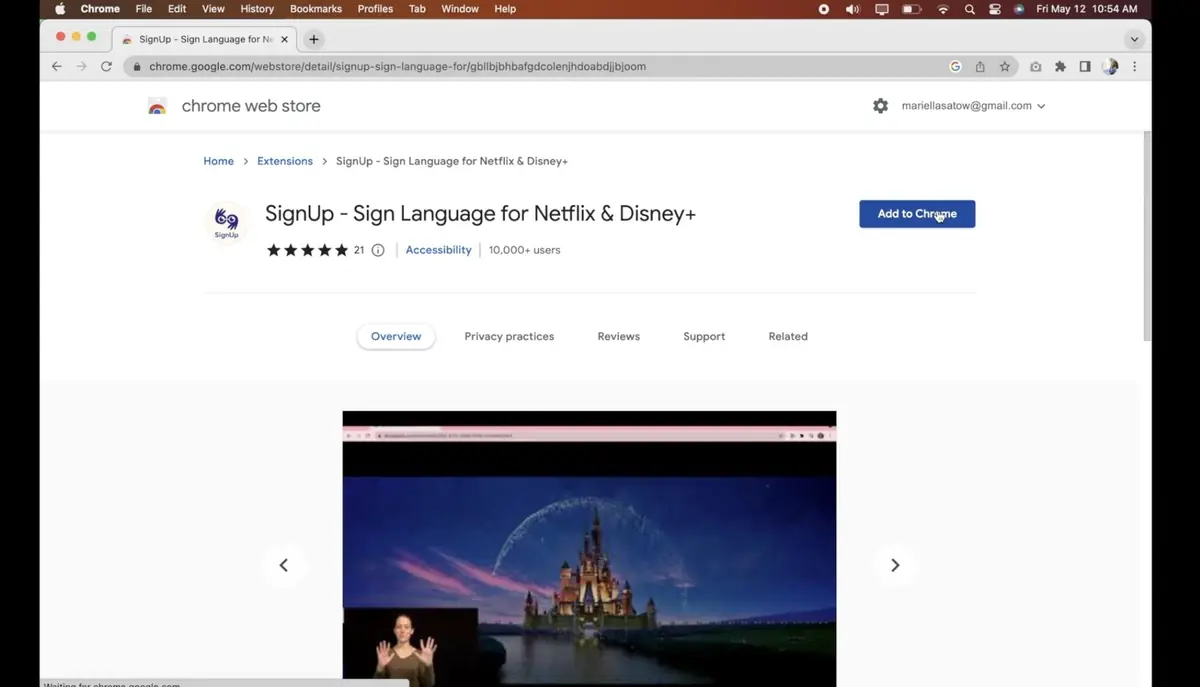Open the Tab menu
1200x687 pixels.
point(417,9)
